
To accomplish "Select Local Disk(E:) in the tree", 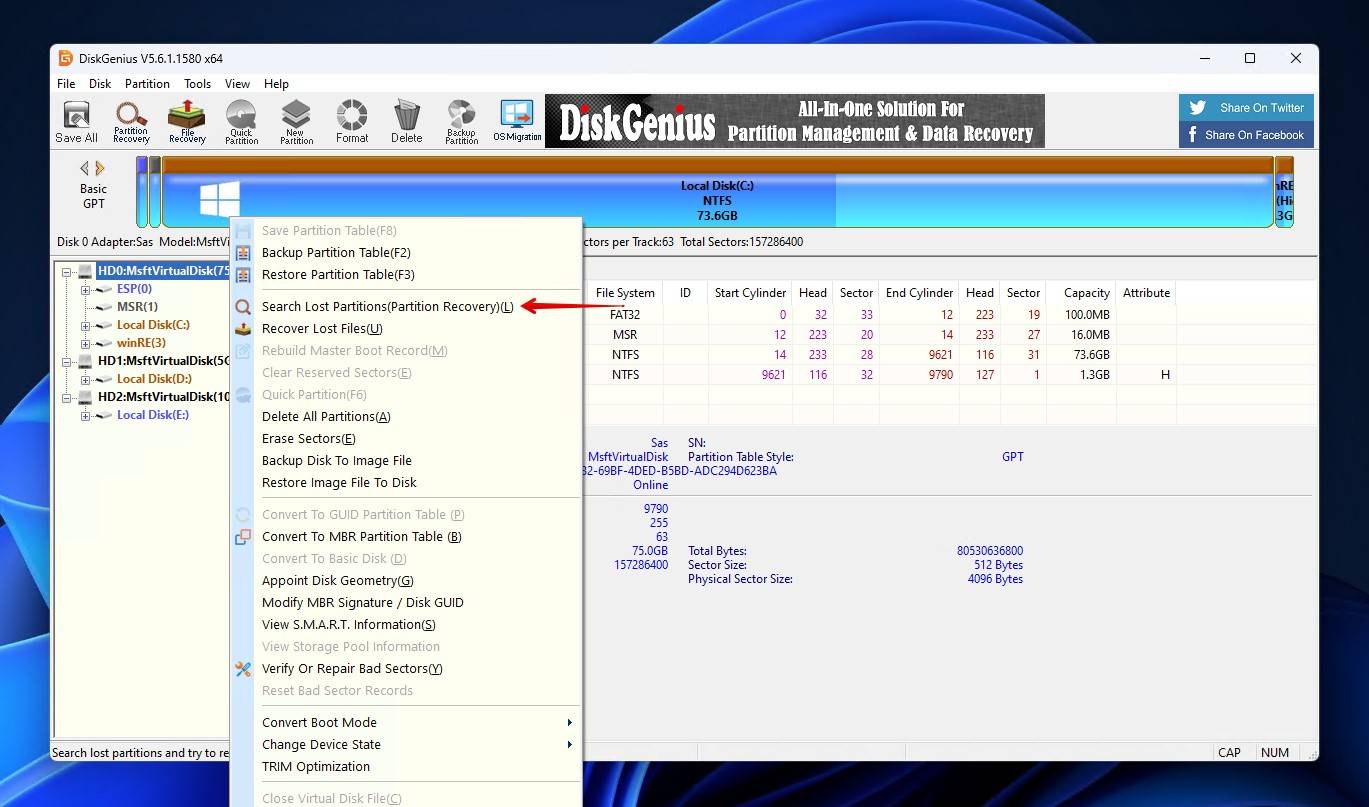I will (152, 415).
